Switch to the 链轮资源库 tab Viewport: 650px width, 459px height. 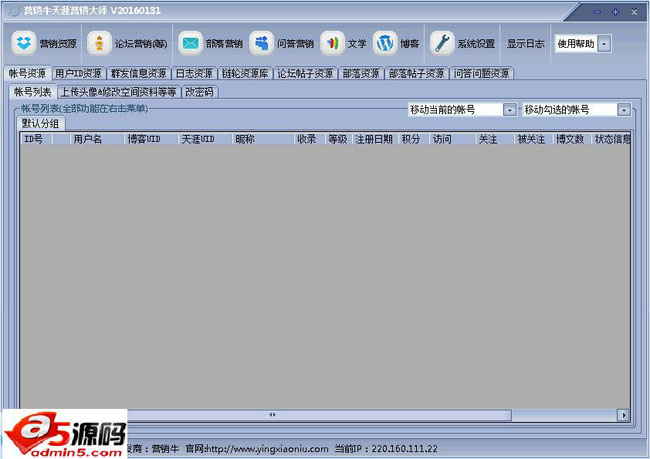245,74
